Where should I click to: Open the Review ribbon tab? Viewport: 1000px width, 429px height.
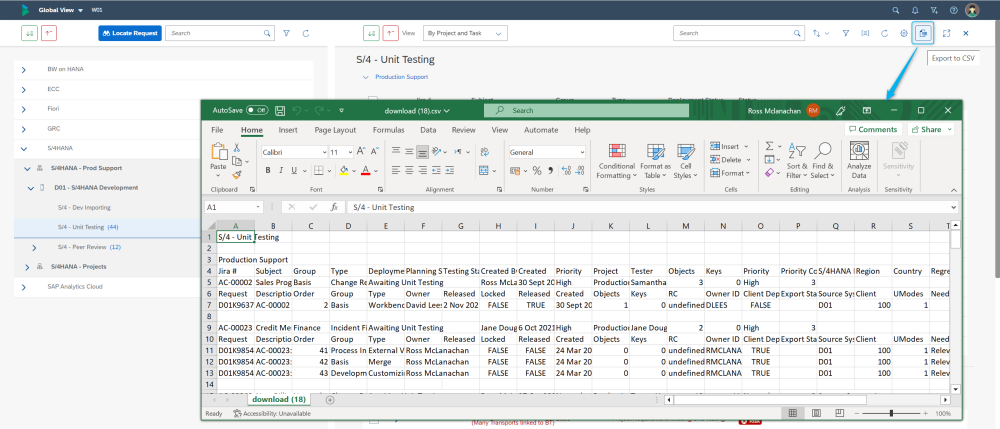pos(464,130)
